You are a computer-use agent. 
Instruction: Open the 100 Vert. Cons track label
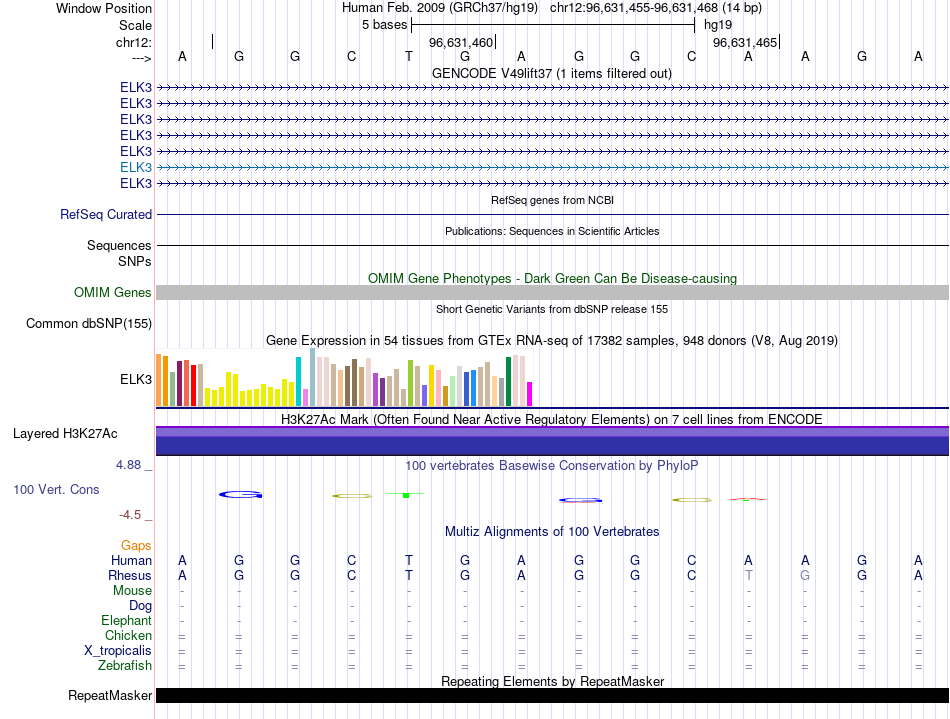pos(56,489)
